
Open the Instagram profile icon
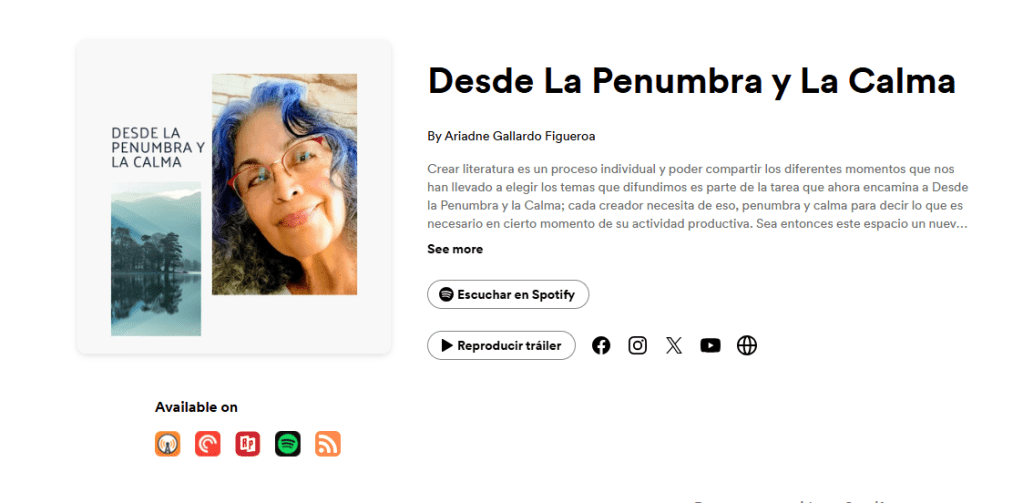point(637,346)
